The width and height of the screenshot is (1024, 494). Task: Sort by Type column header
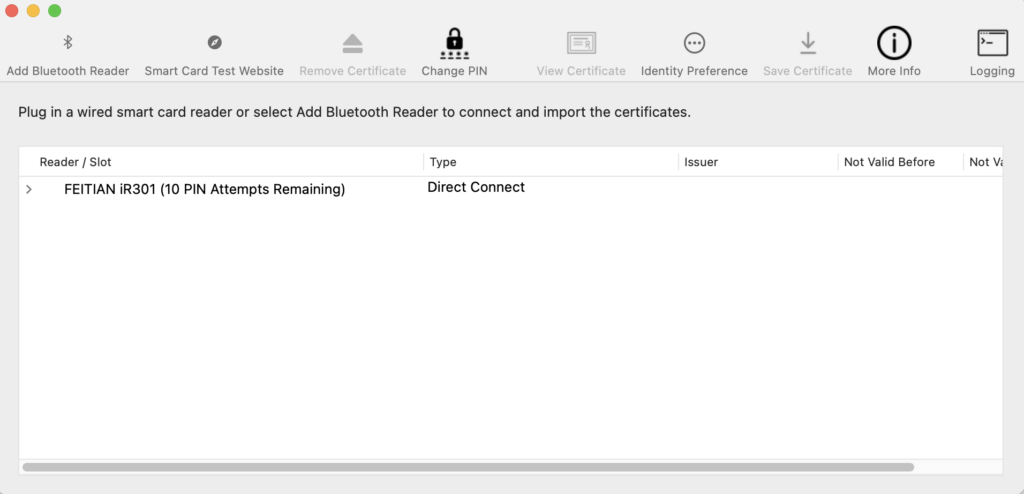(x=443, y=162)
